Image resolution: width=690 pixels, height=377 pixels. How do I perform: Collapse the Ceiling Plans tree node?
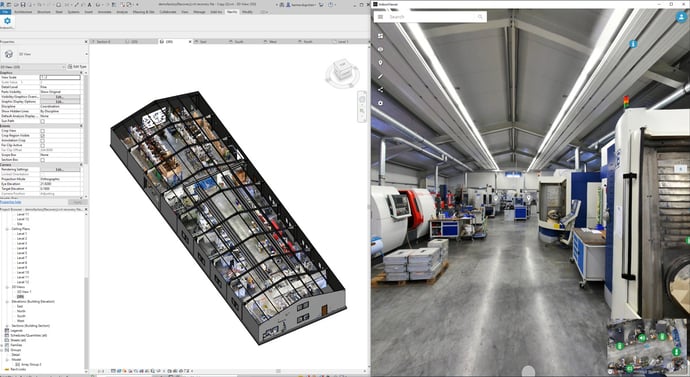(7, 229)
